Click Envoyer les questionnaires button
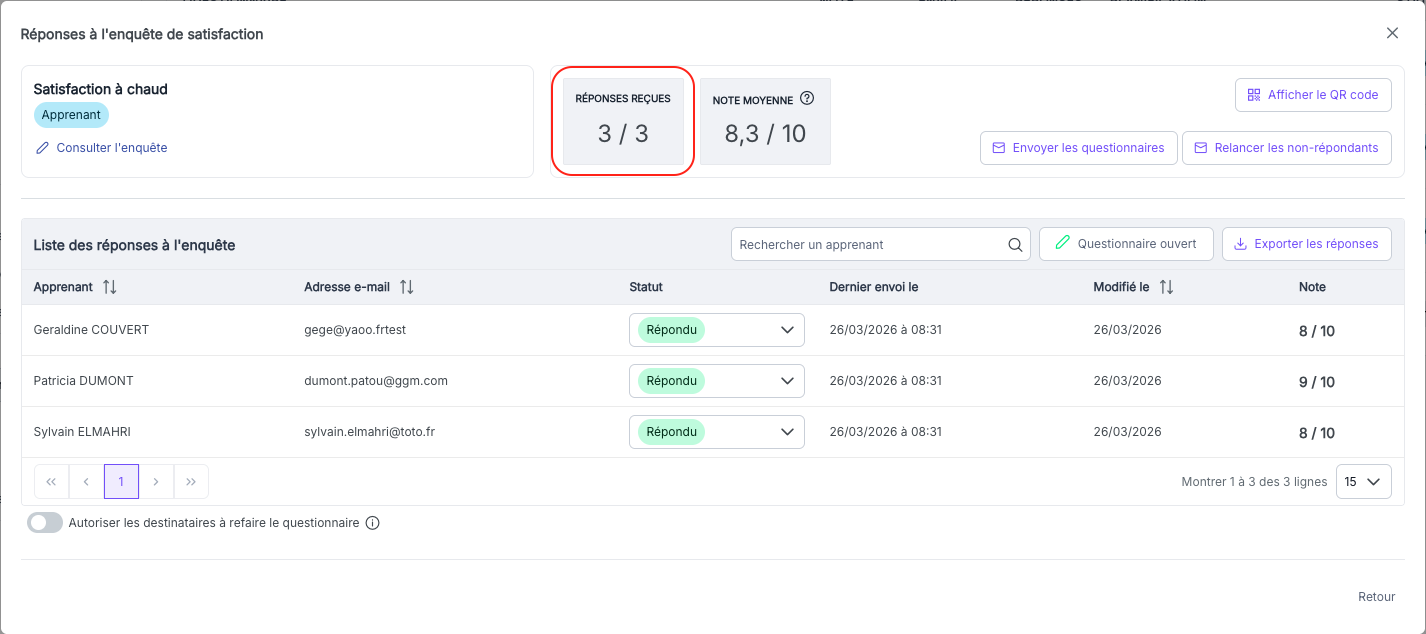Viewport: 1426px width, 634px height. click(1078, 148)
